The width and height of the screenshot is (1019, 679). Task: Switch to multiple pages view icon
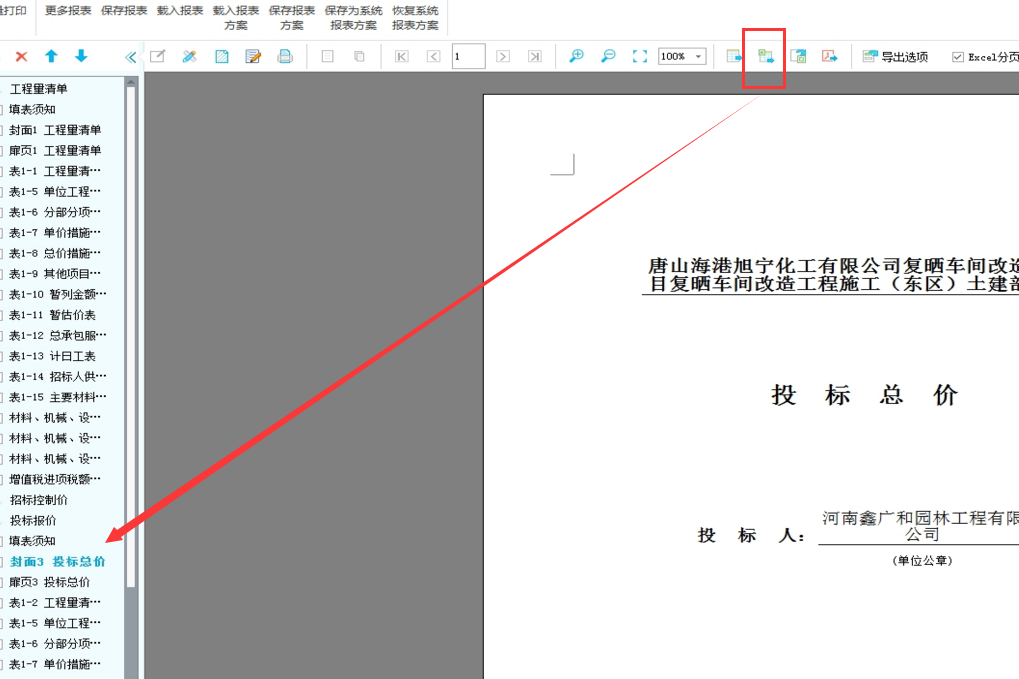359,57
